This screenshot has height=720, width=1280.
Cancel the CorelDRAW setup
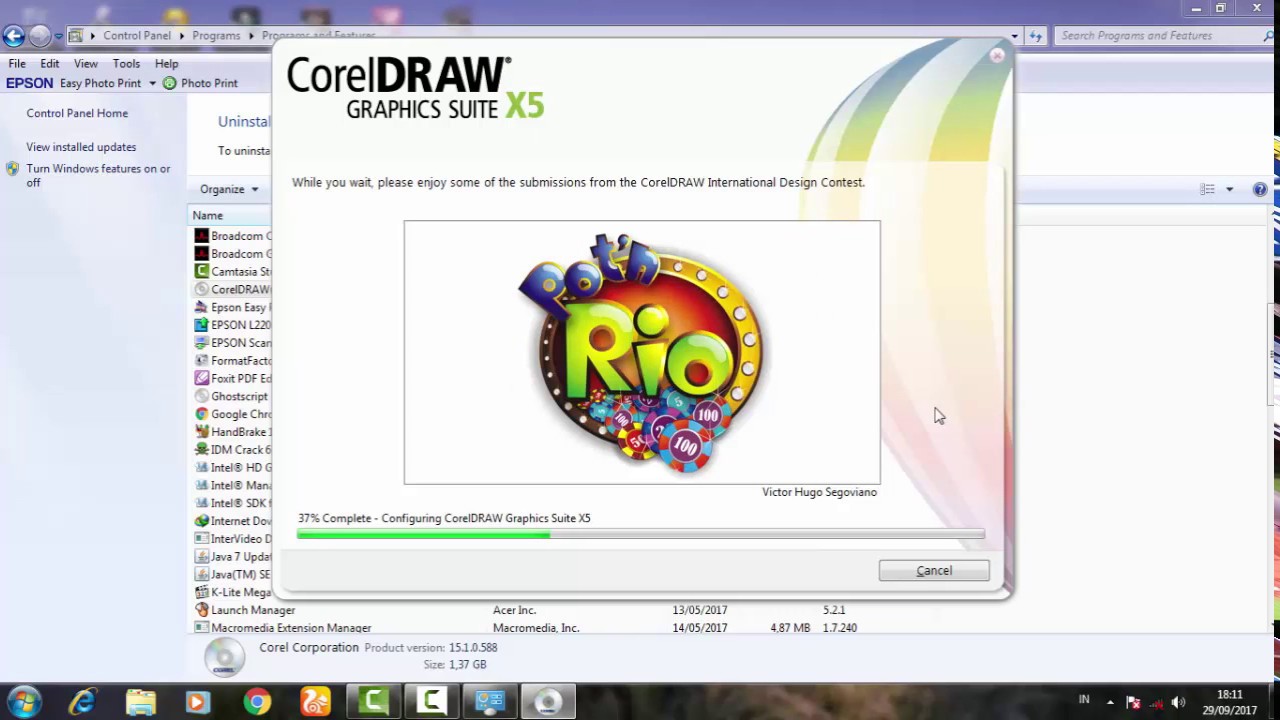[x=934, y=570]
